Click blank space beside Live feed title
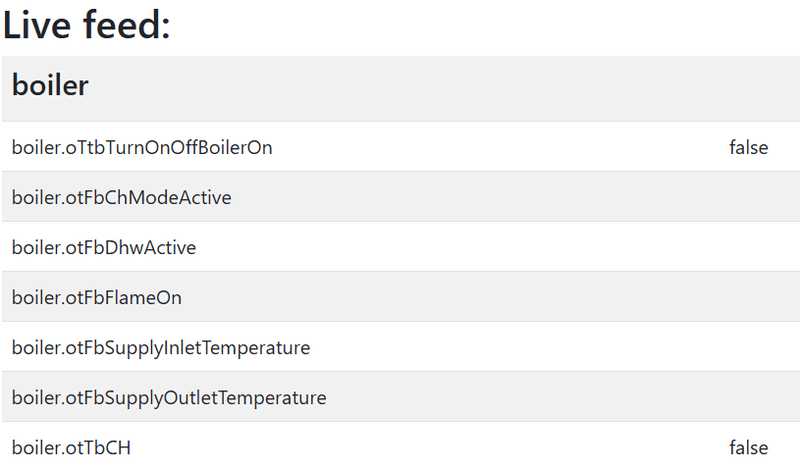 point(485,24)
